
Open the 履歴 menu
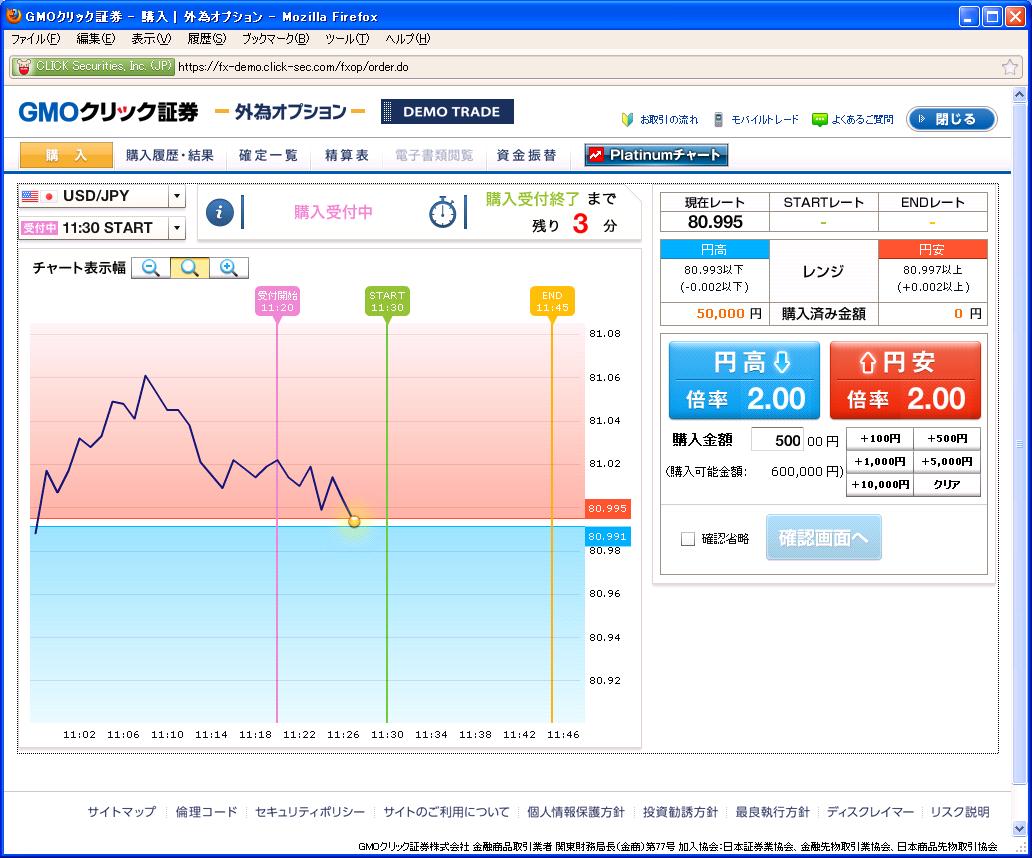[206, 39]
